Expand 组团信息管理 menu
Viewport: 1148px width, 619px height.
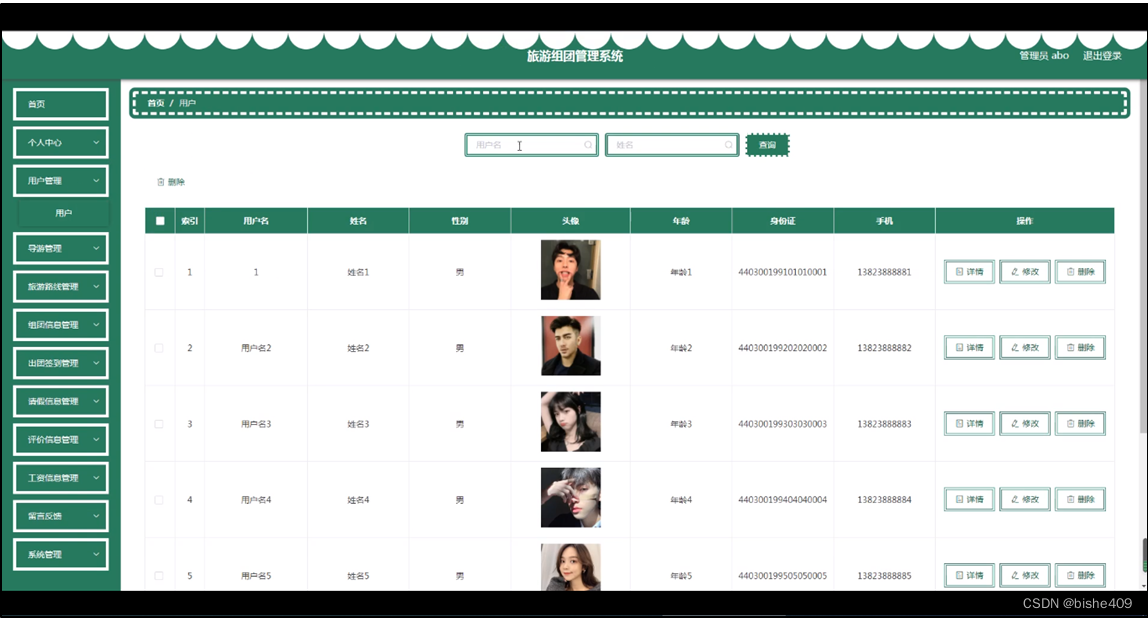(61, 325)
